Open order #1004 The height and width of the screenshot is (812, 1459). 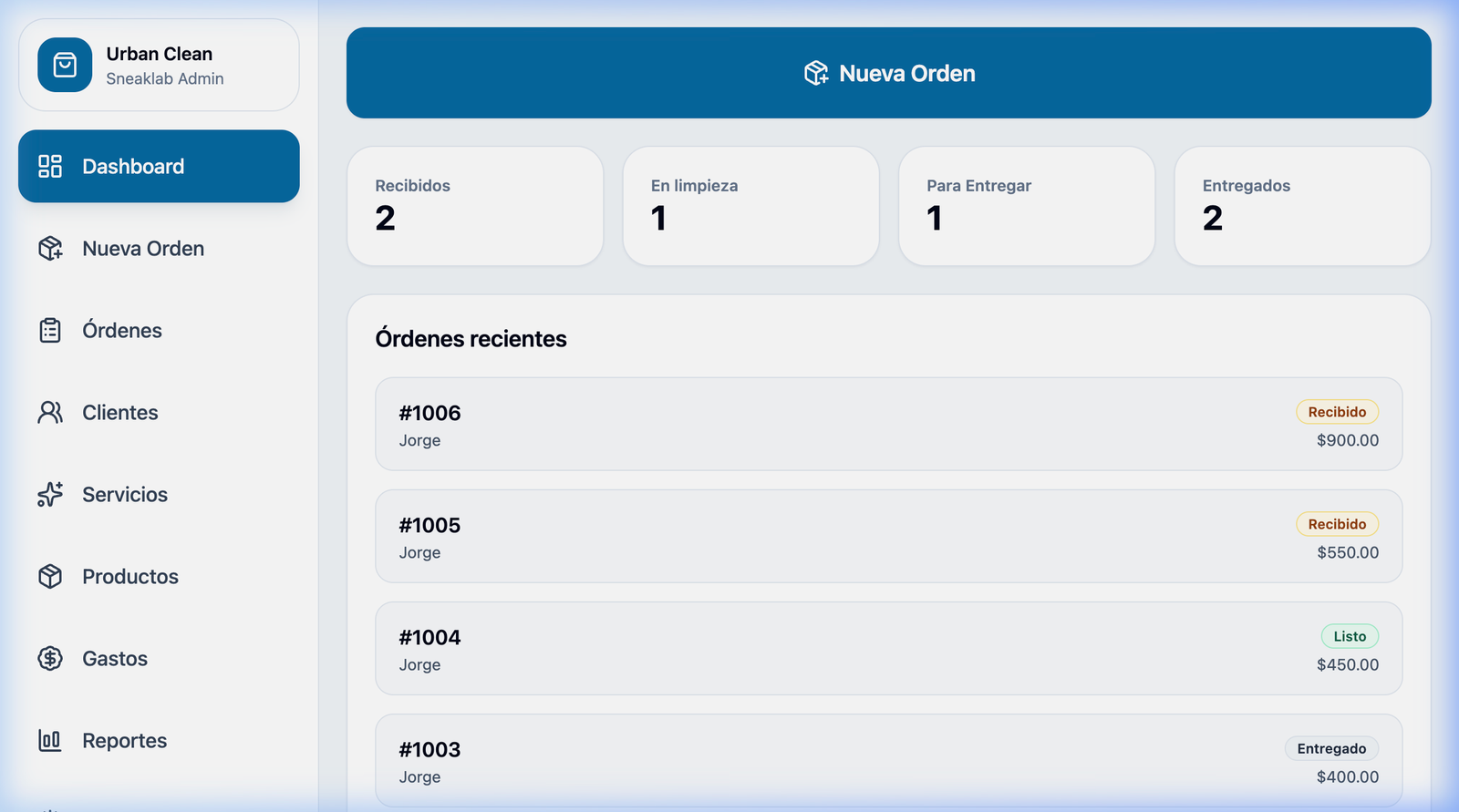889,648
